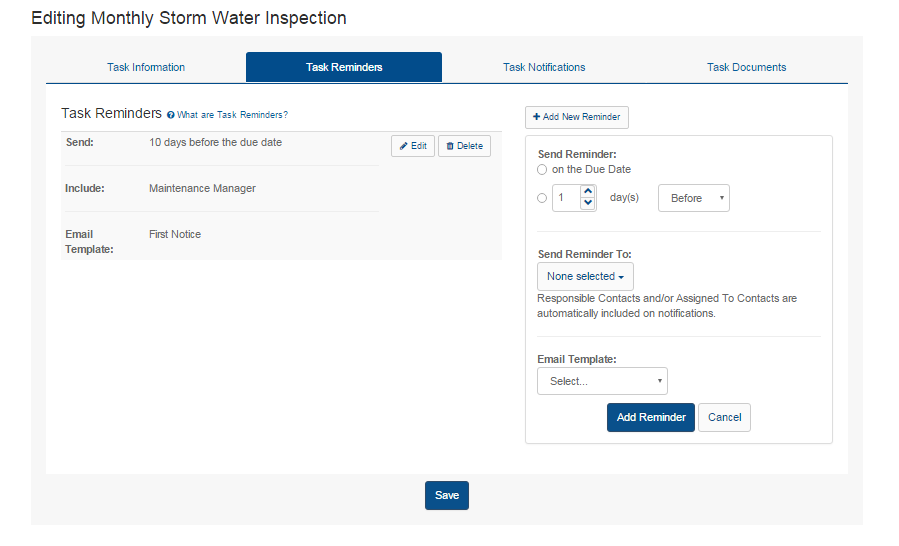Increase days using the up stepper arrow
This screenshot has height=546, width=899.
coord(588,192)
